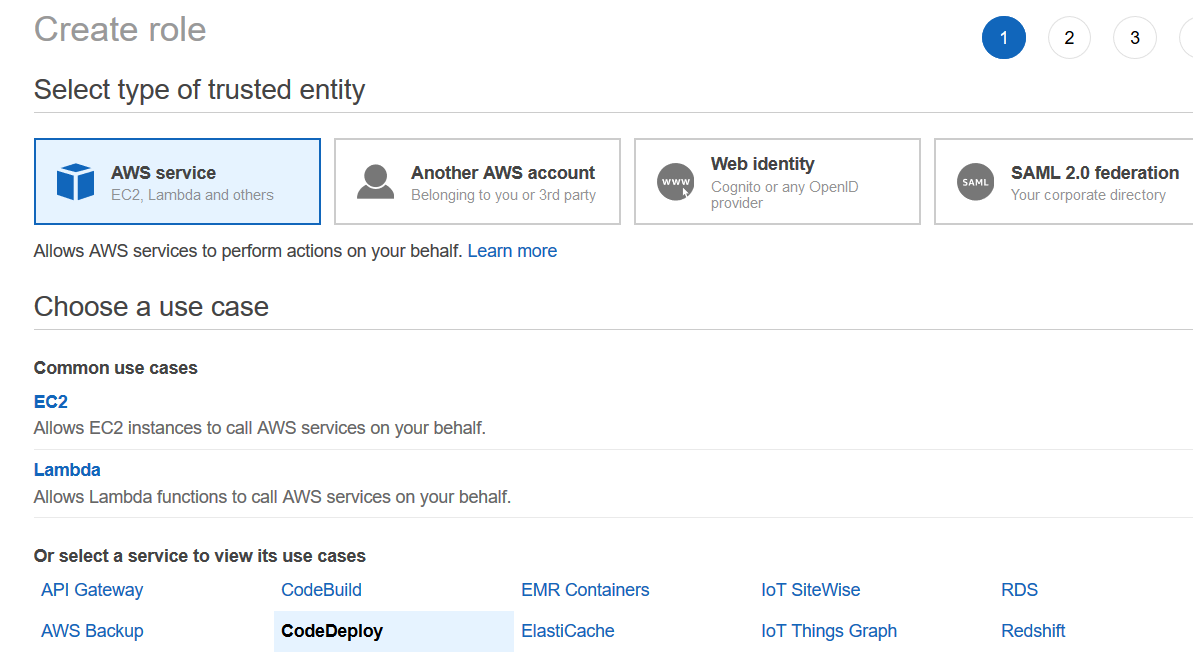Image resolution: width=1193 pixels, height=662 pixels.
Task: Click the 'Choose a use case' heading
Action: click(151, 307)
